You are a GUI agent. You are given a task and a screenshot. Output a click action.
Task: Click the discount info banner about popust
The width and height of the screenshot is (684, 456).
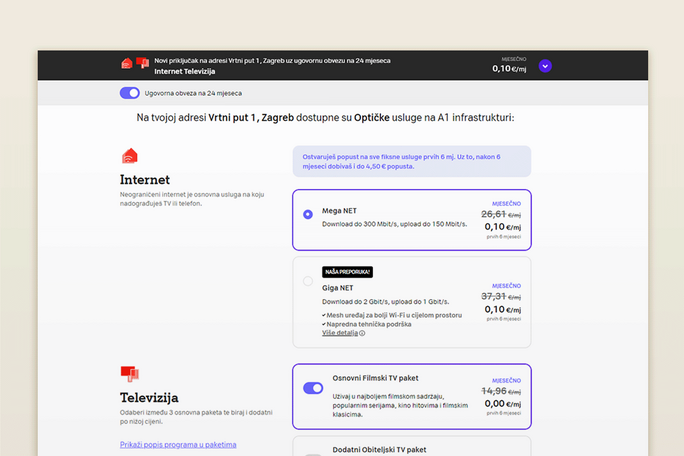[x=411, y=161]
